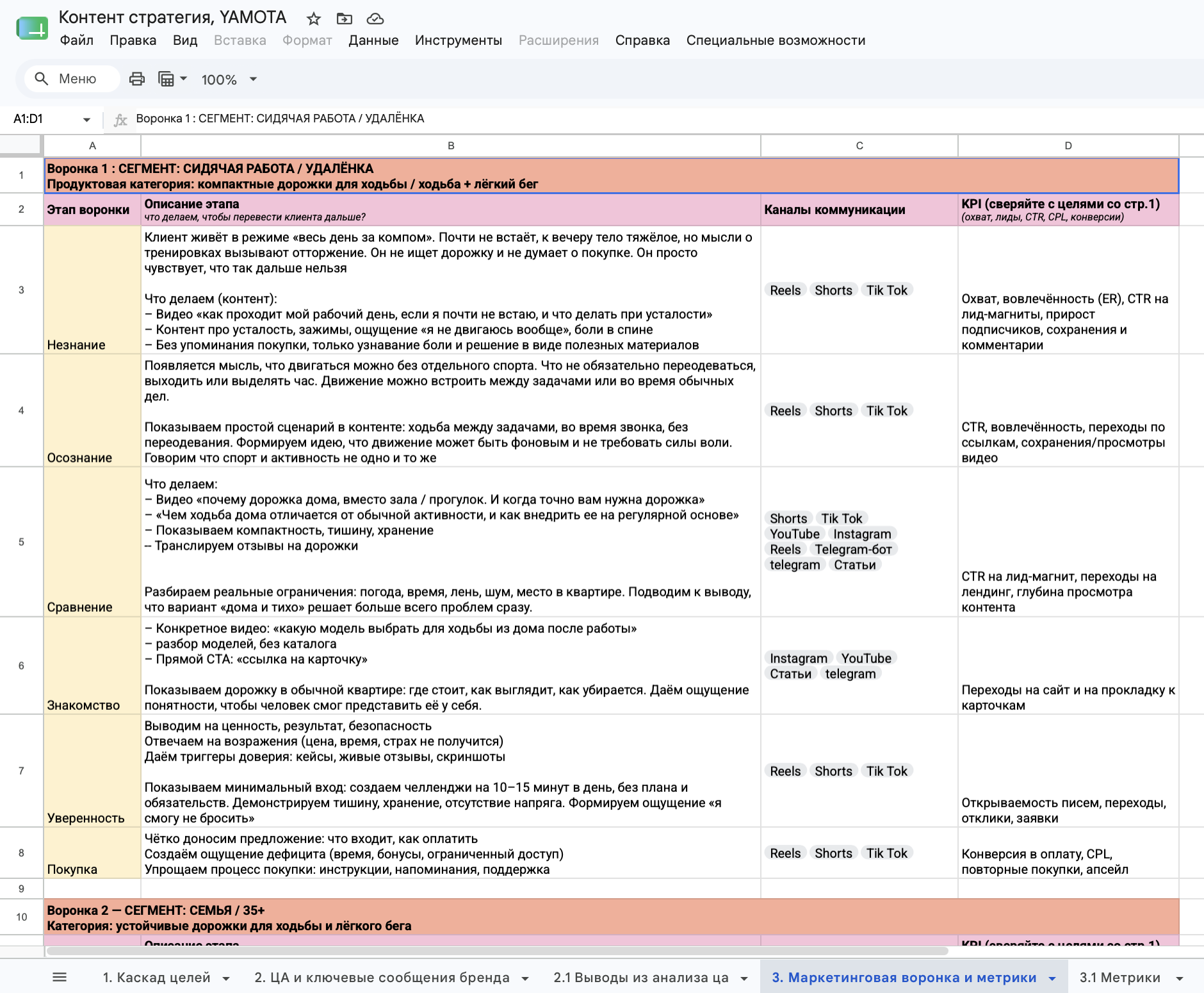Click the Google Sheets home icon
The width and height of the screenshot is (1204, 993).
click(x=32, y=28)
